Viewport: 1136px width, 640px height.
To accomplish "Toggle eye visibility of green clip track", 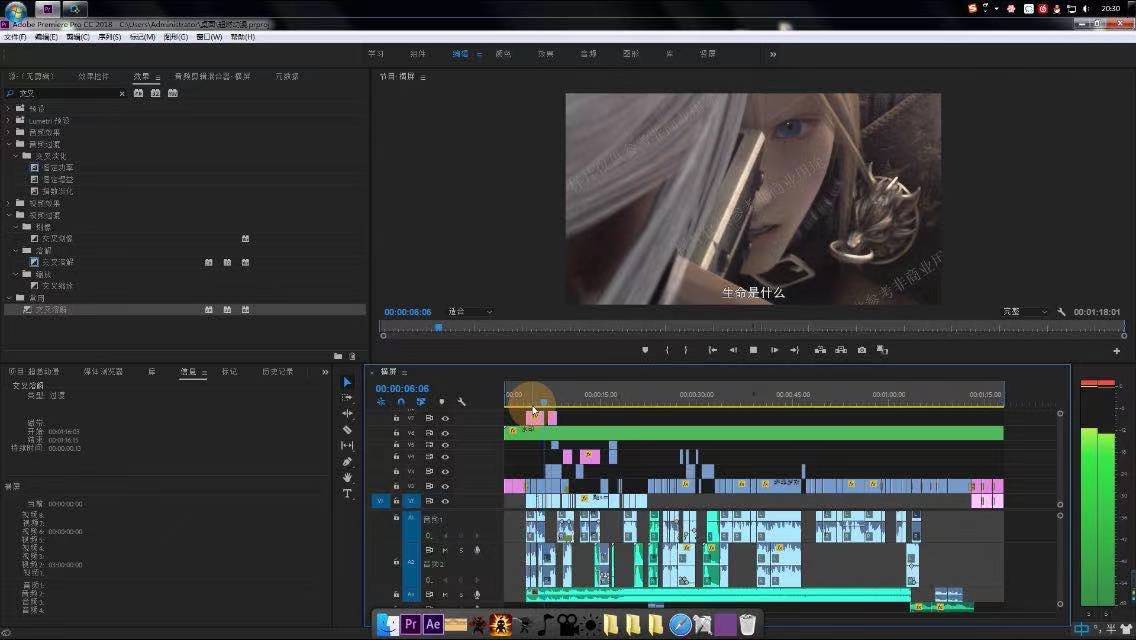I will [445, 433].
